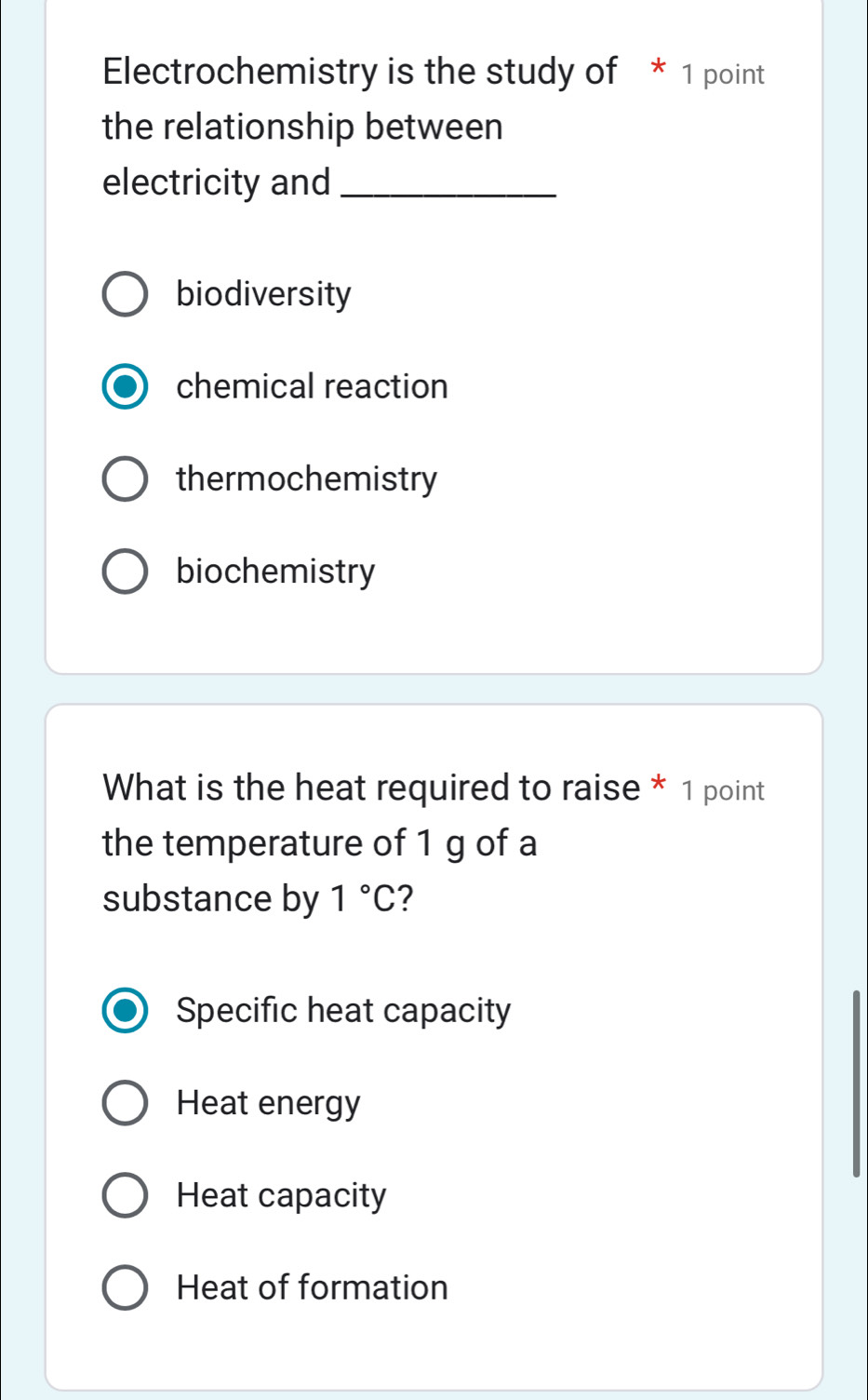868x1400 pixels.
Task: Pick the Heat of formation radio option
Action: point(124,1288)
